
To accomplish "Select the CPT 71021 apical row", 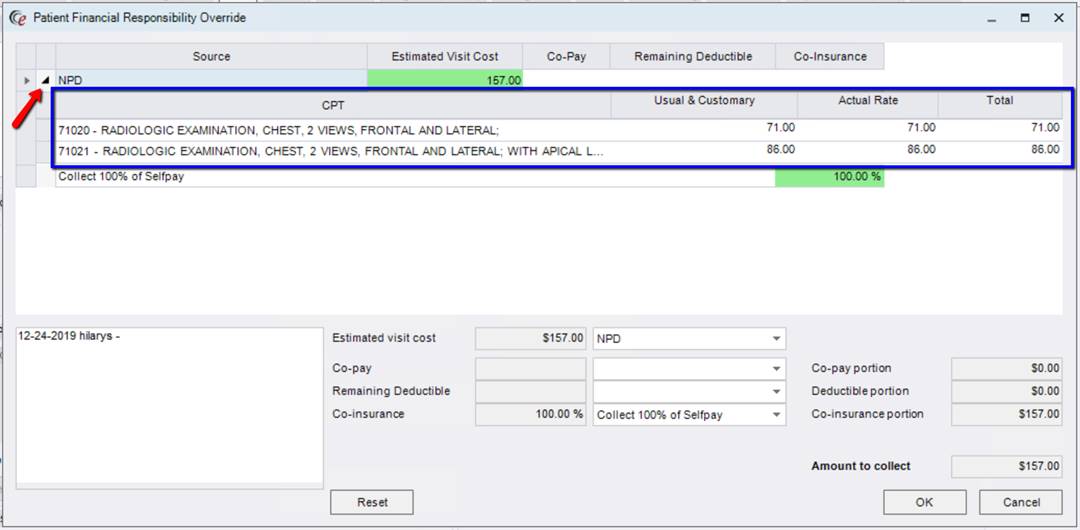I will coord(330,151).
